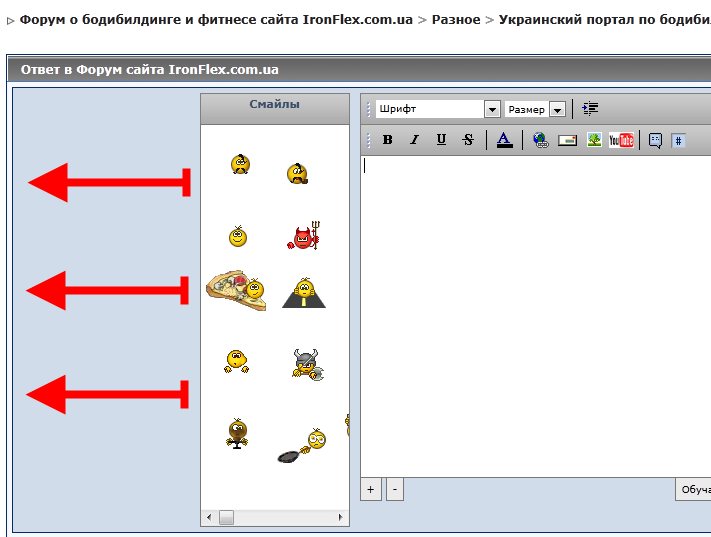Click the insert email icon

(x=567, y=140)
